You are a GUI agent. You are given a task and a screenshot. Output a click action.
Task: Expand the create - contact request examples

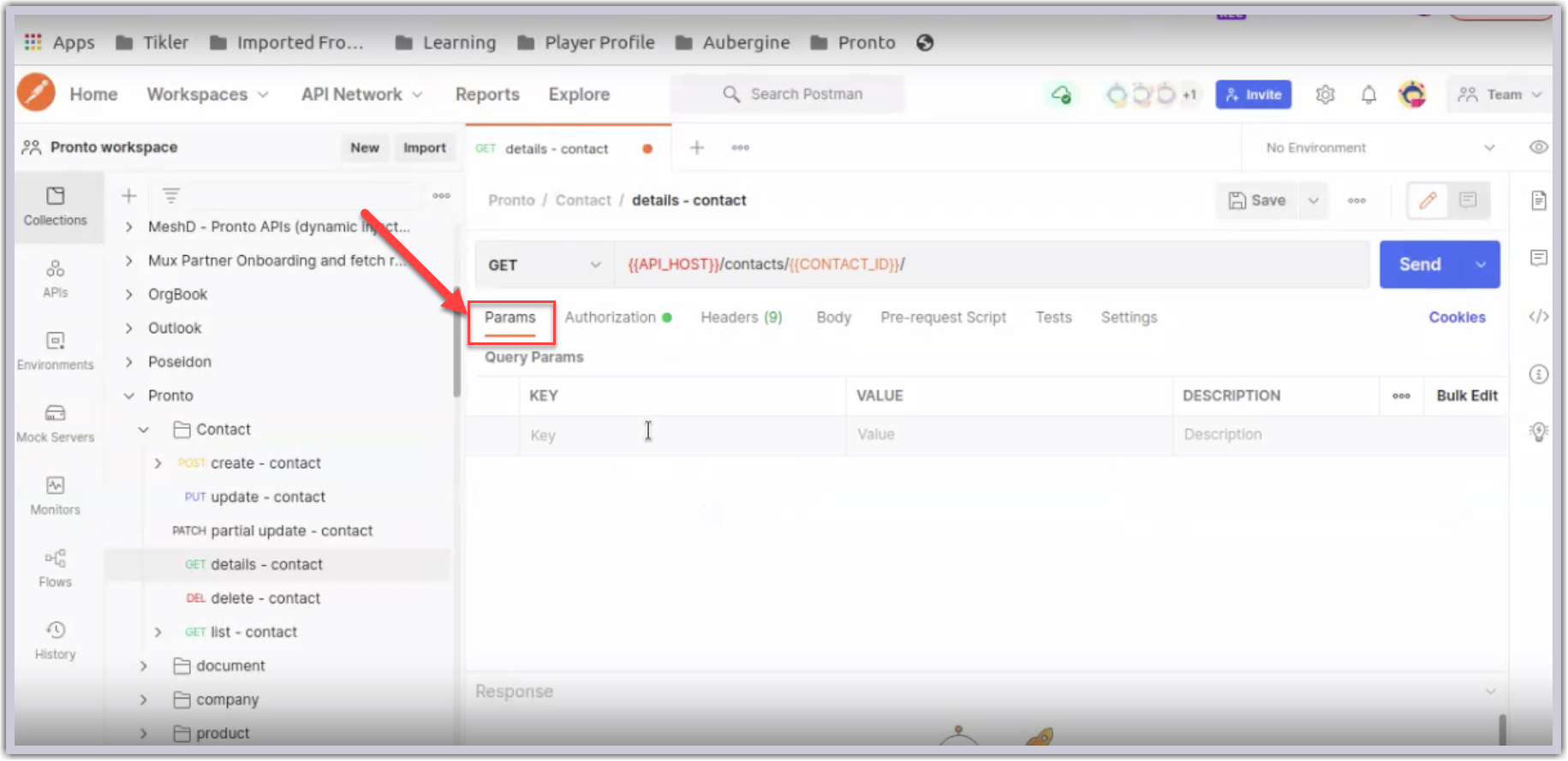tap(158, 463)
